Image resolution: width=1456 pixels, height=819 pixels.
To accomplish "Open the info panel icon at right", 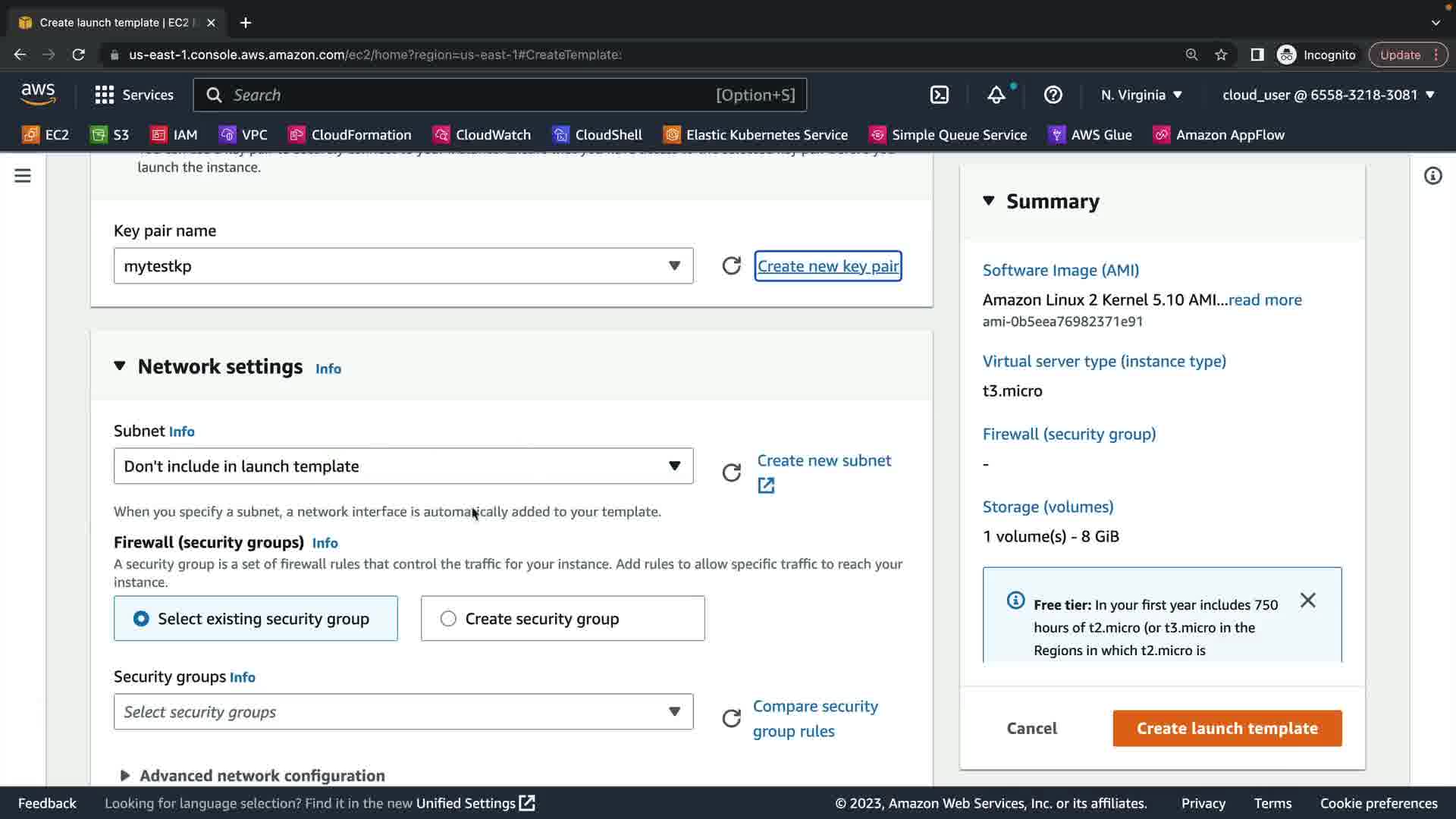I will [x=1432, y=176].
